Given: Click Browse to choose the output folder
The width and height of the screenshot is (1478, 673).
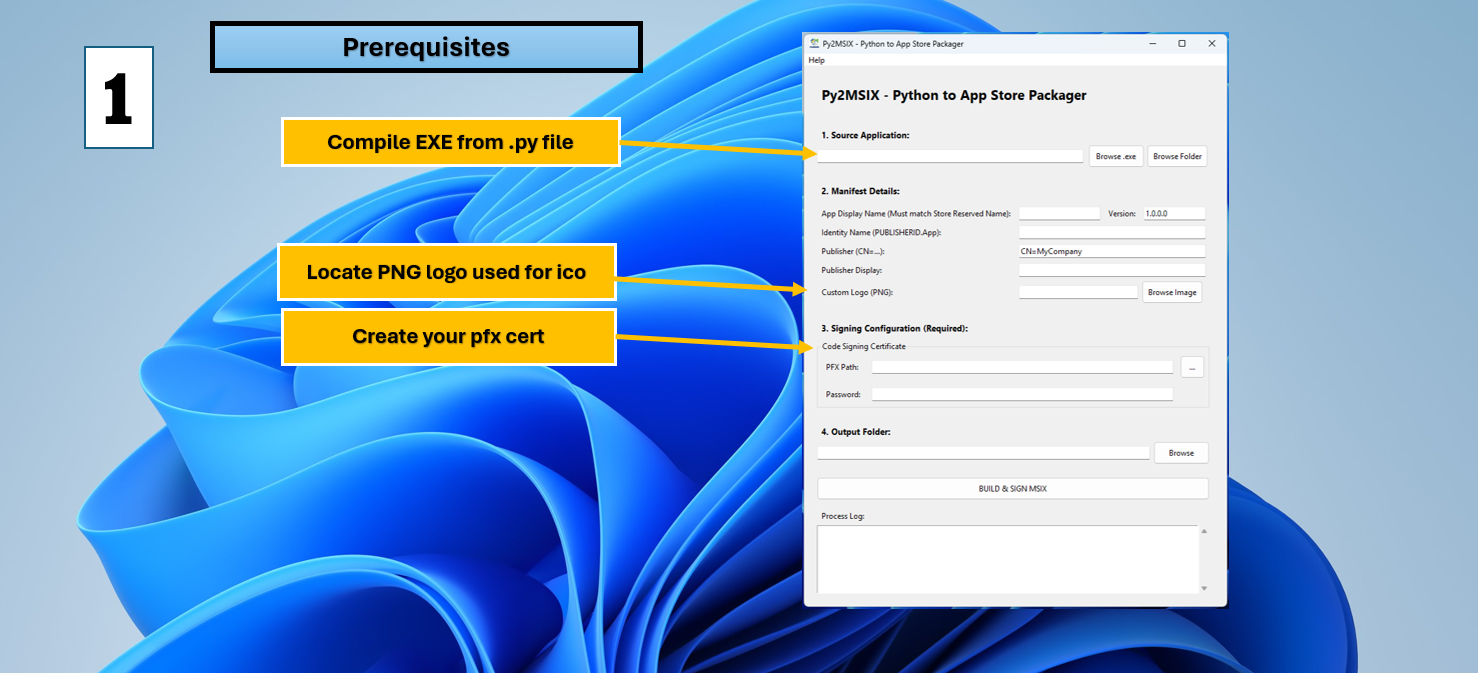Looking at the screenshot, I should point(1181,452).
